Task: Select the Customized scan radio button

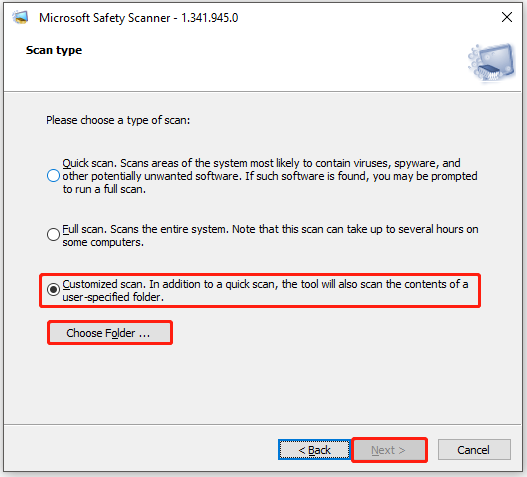Action: (x=53, y=289)
